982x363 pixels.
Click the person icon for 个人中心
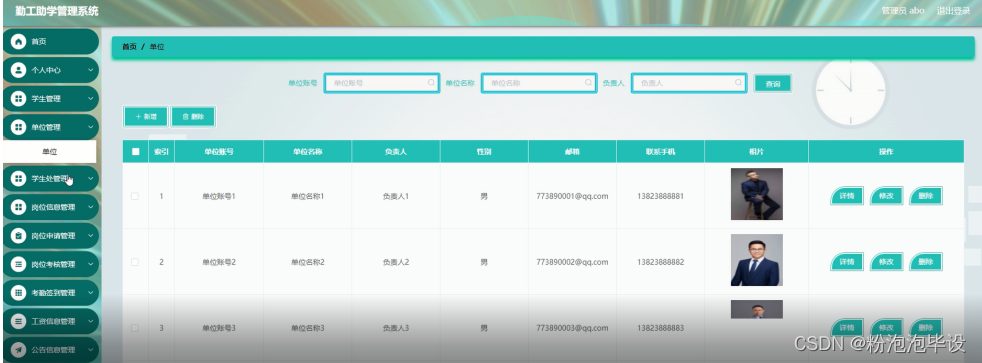coord(19,70)
